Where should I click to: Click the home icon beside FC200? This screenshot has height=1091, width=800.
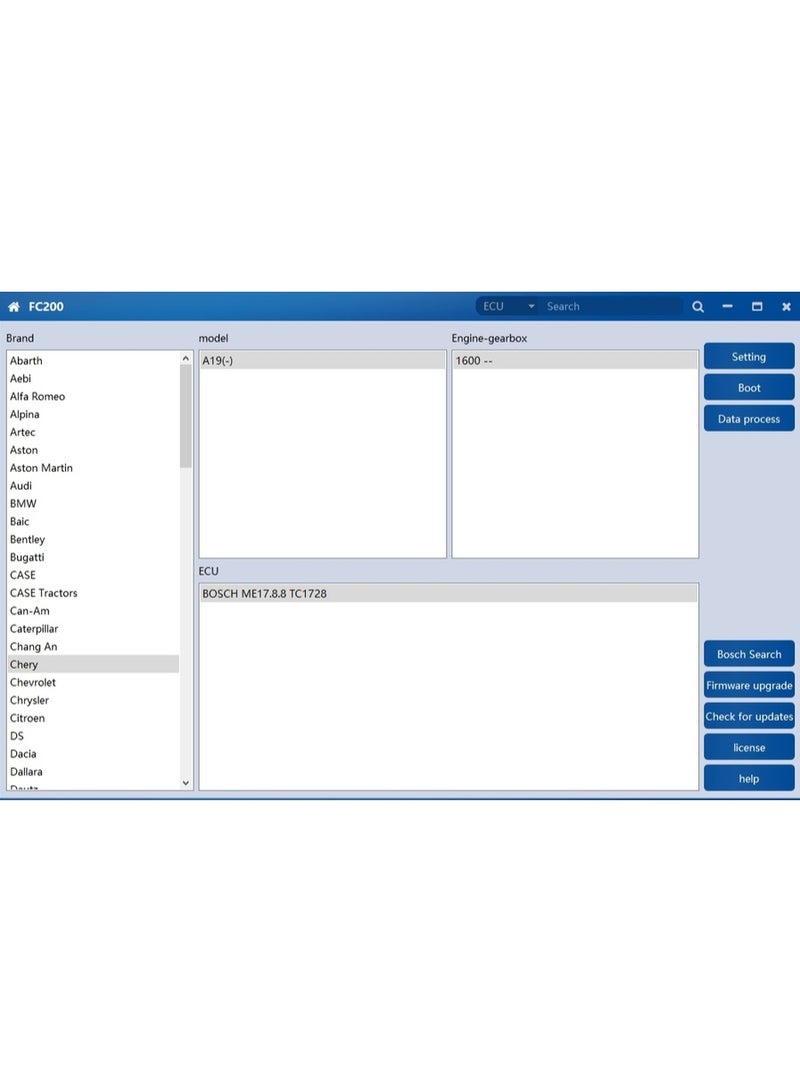click(14, 307)
